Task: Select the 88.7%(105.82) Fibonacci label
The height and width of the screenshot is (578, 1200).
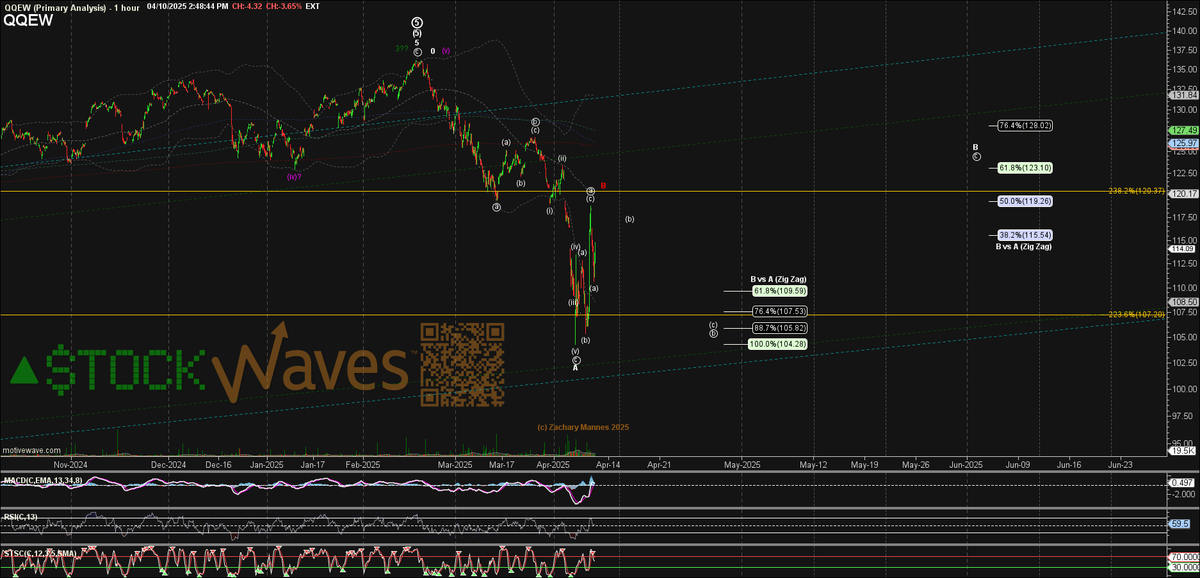Action: coord(778,327)
